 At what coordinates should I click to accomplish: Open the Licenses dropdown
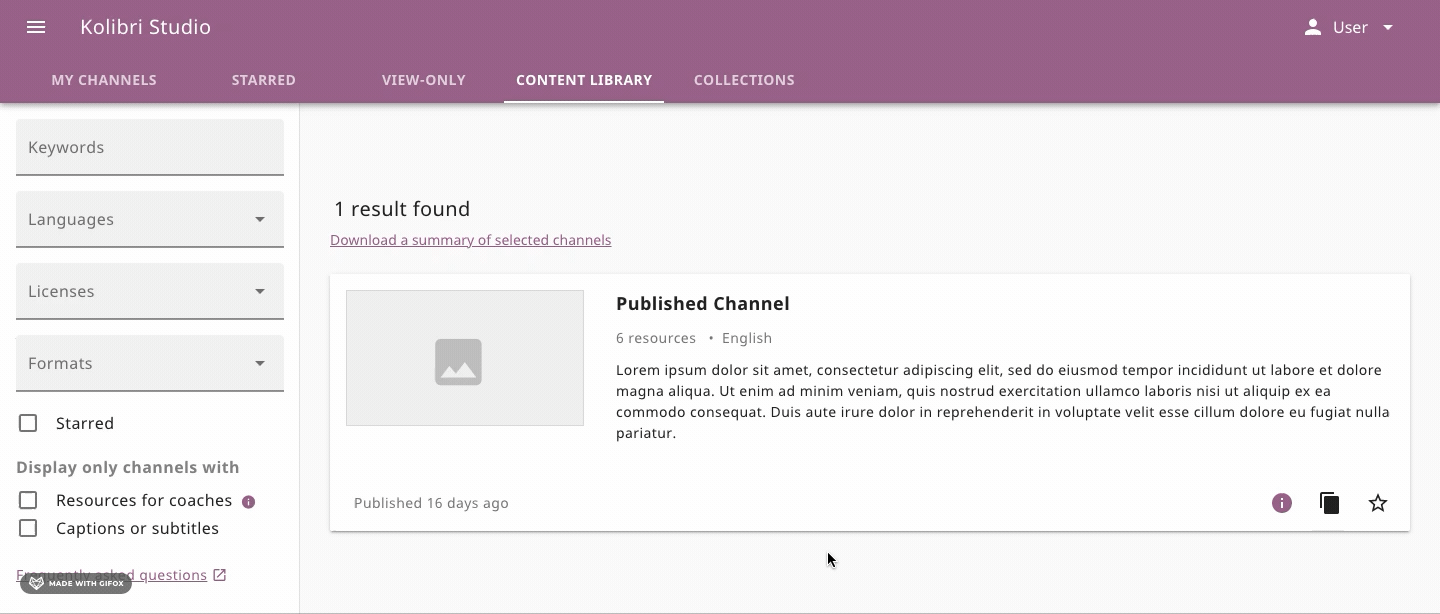[150, 291]
